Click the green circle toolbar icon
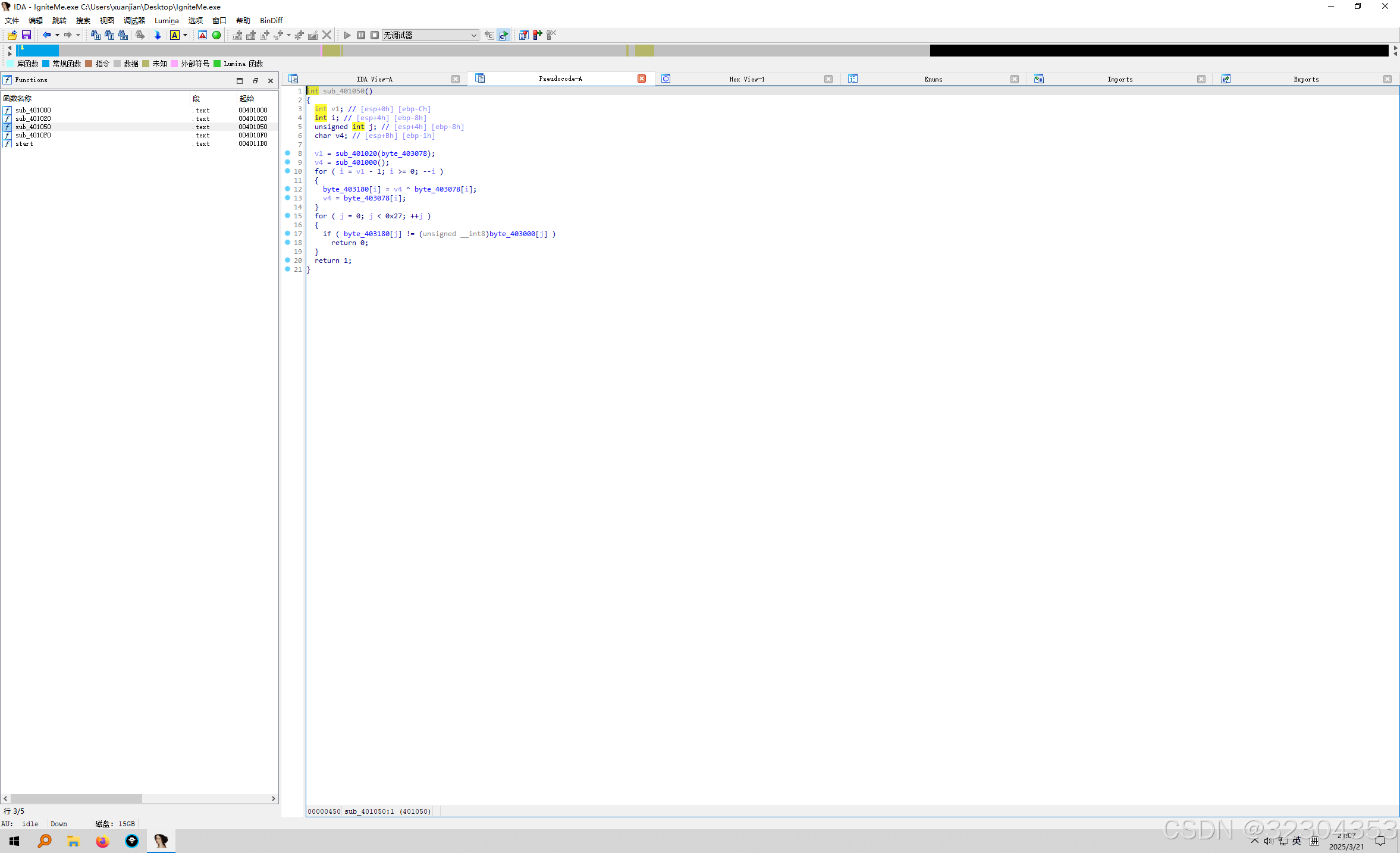1400x853 pixels. pos(216,35)
